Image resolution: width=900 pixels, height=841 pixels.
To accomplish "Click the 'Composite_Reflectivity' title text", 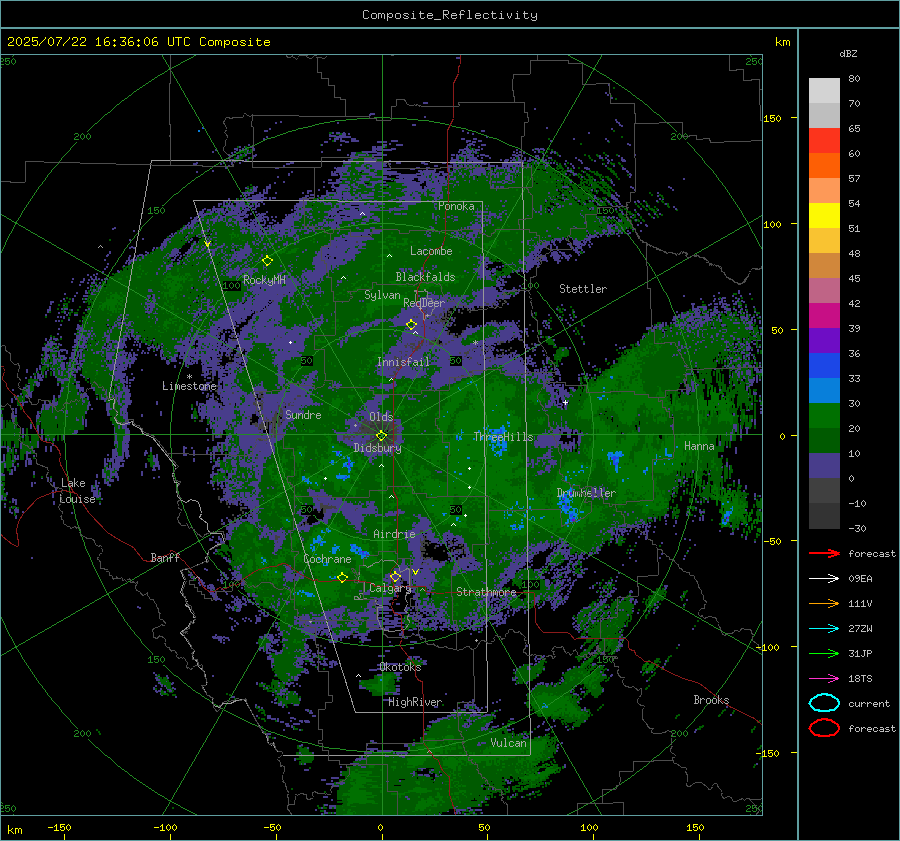I will point(450,15).
